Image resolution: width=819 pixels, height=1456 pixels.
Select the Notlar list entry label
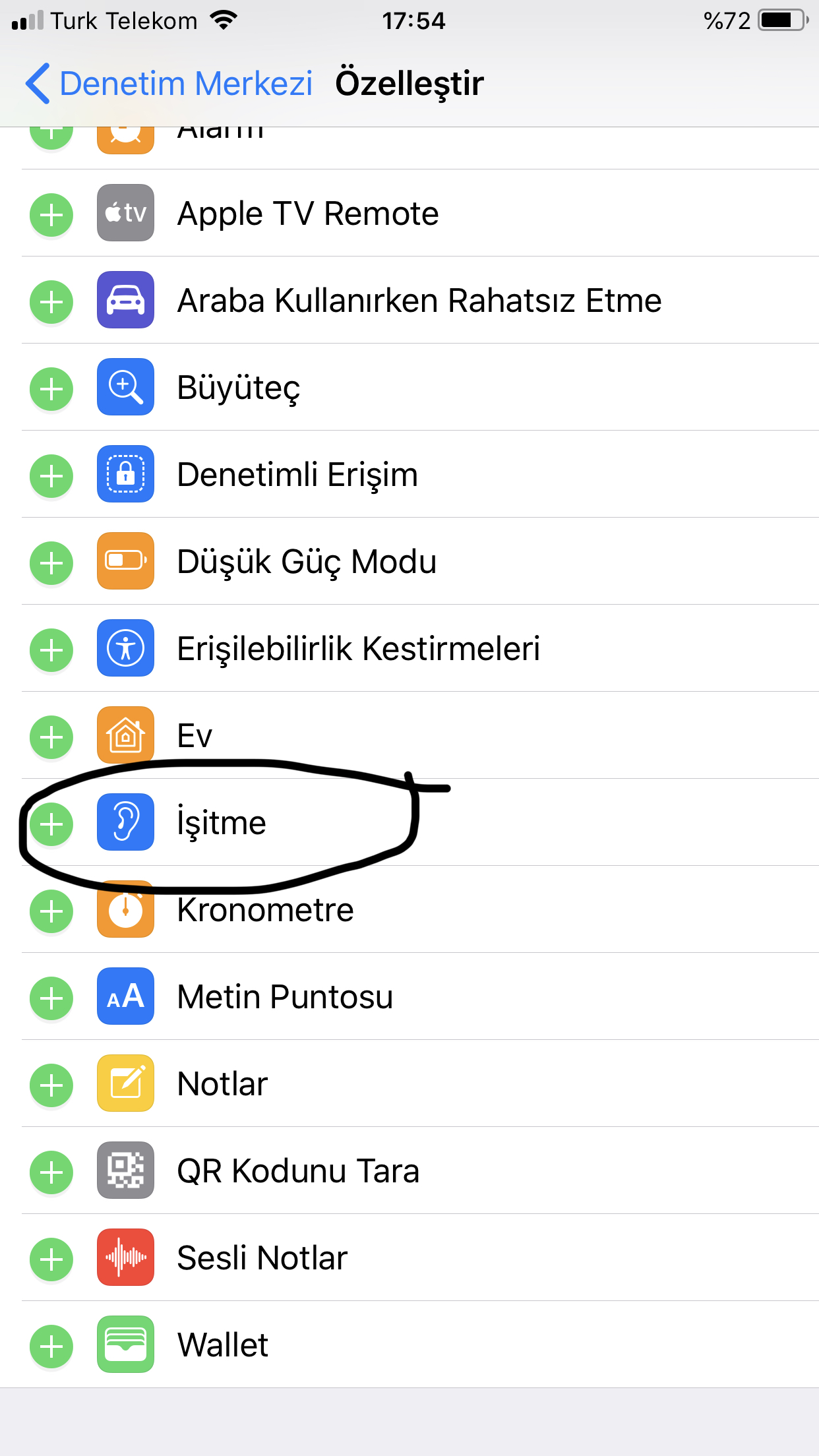pyautogui.click(x=222, y=1084)
